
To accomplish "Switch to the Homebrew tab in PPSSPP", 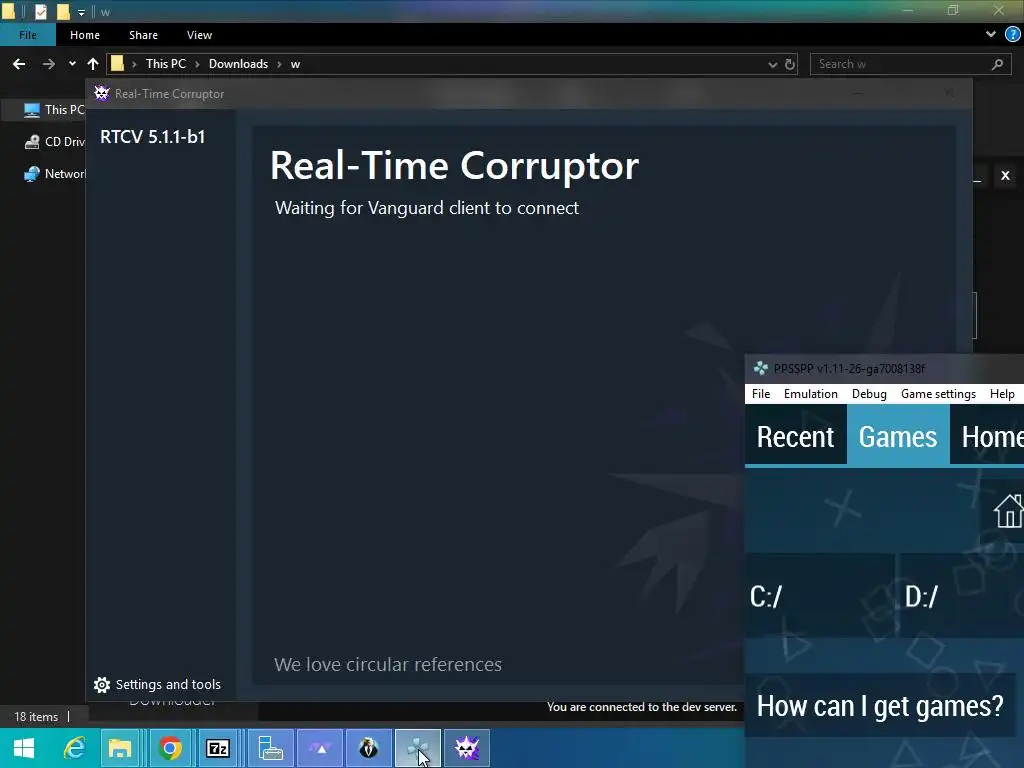I will tap(987, 436).
